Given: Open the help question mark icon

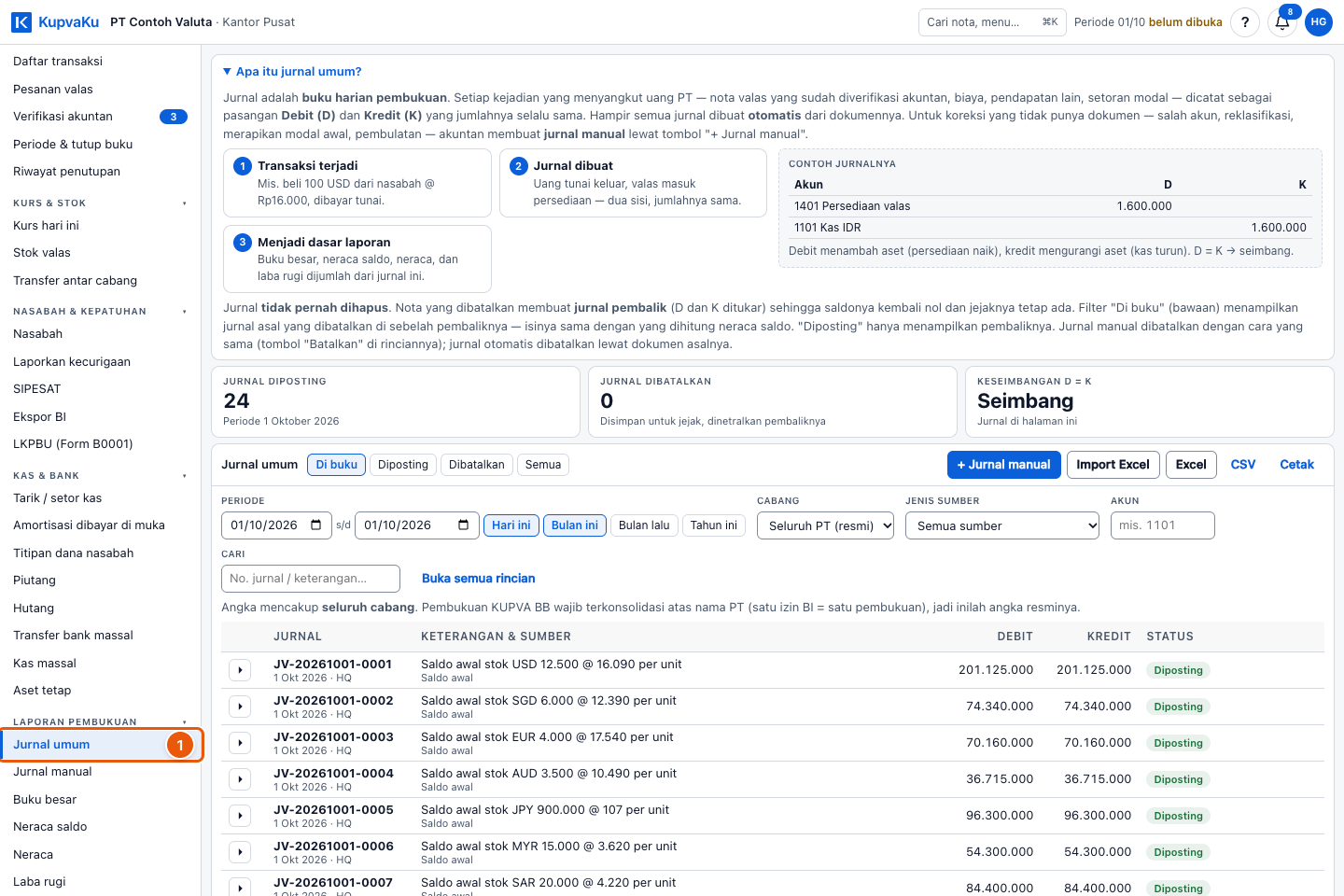Looking at the screenshot, I should 1245,22.
